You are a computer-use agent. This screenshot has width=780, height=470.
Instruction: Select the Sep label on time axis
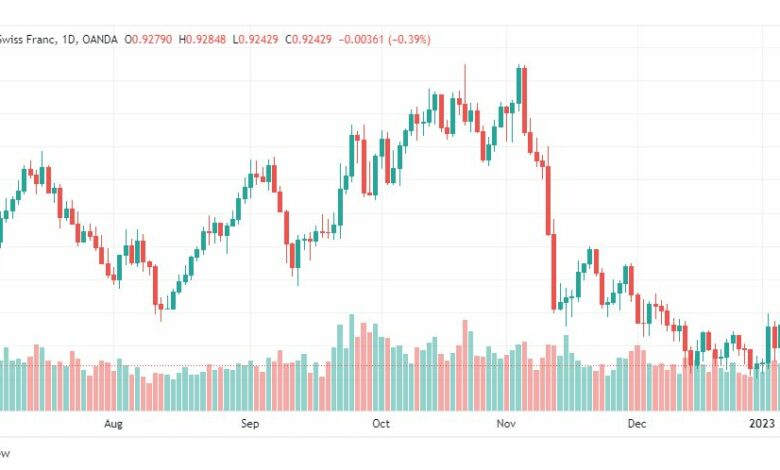[x=250, y=424]
